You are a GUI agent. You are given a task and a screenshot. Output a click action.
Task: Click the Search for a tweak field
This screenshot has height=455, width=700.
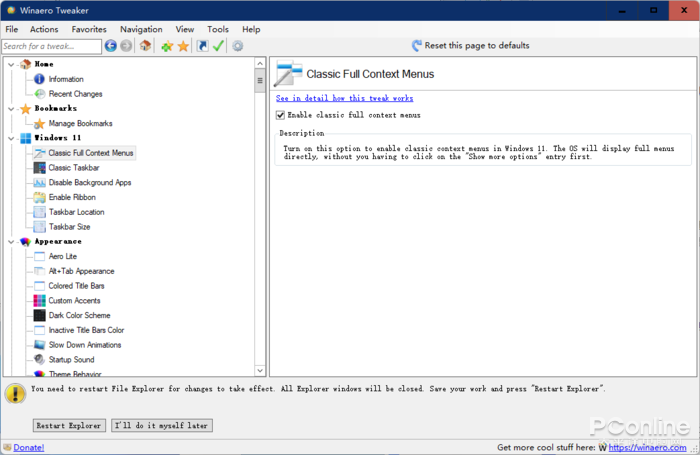[51, 46]
